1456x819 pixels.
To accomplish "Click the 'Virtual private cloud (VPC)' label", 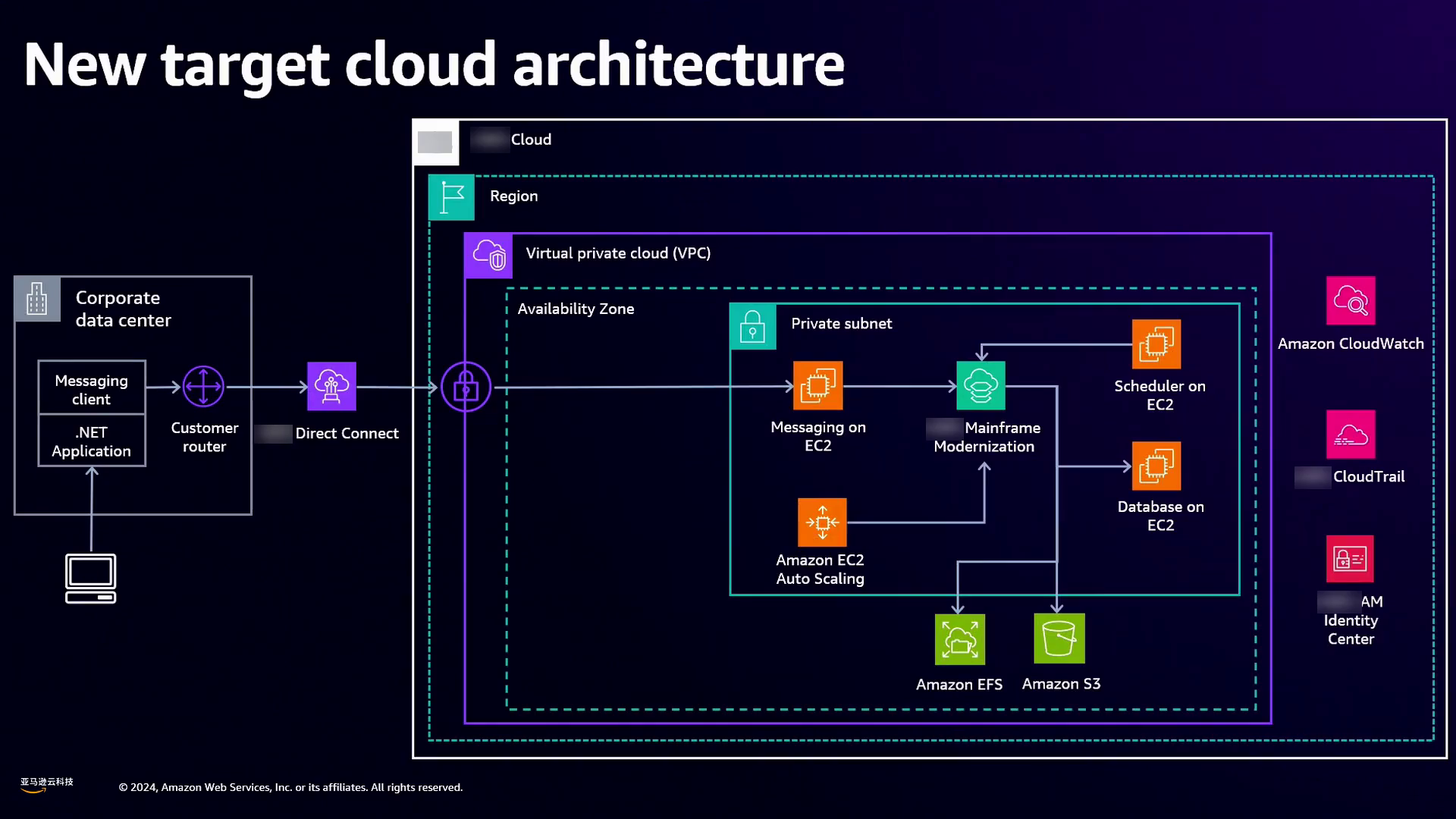I will pos(618,253).
